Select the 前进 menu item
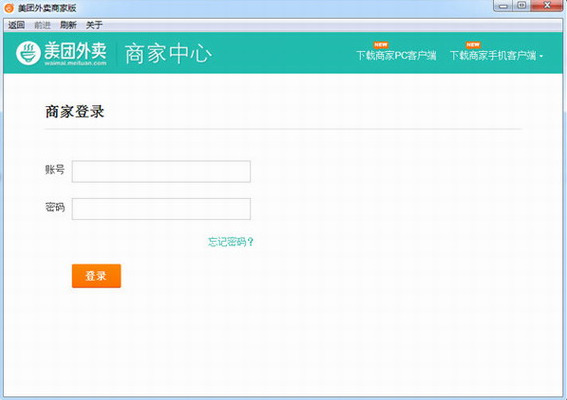Image resolution: width=567 pixels, height=400 pixels. coord(42,25)
